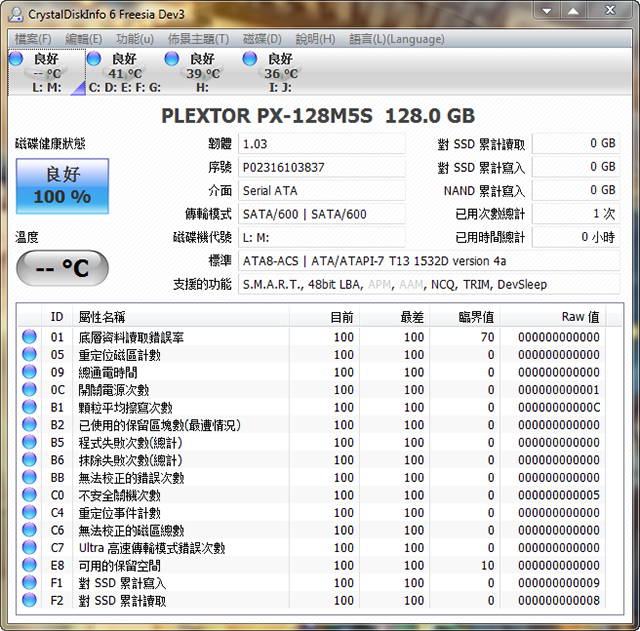Open the 佈景主題(T) menu
This screenshot has height=631, width=640.
click(x=198, y=39)
